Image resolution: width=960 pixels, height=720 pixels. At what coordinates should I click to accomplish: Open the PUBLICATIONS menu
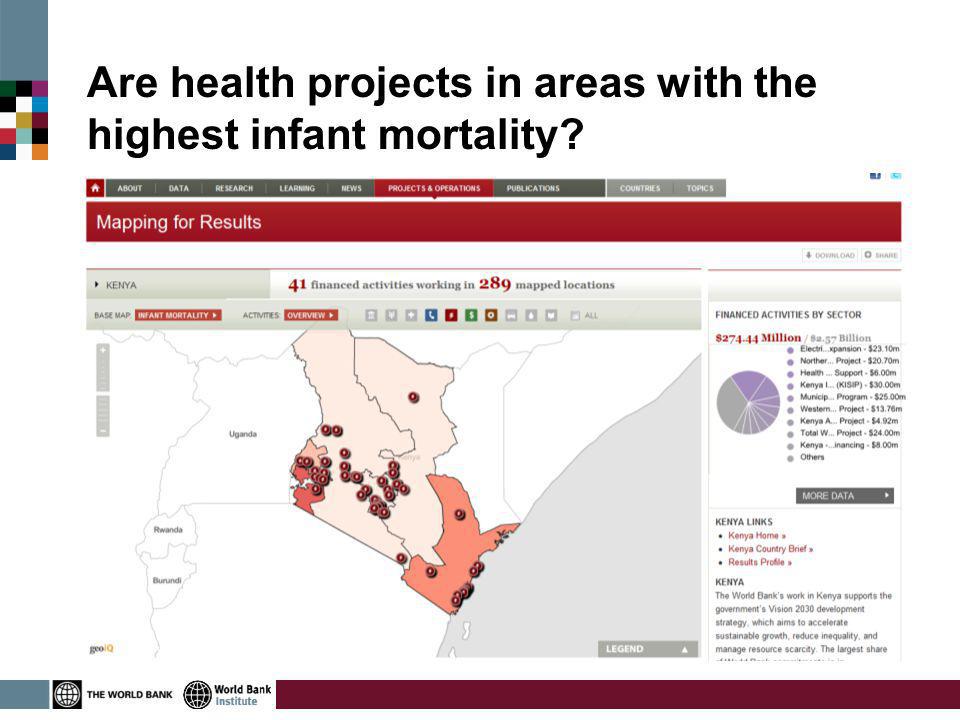pyautogui.click(x=533, y=188)
